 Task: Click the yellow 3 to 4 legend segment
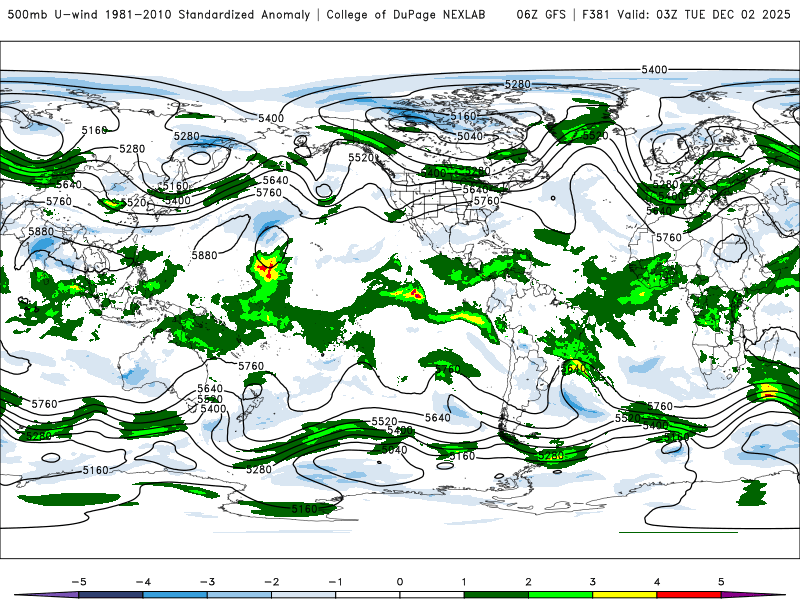(x=624, y=595)
